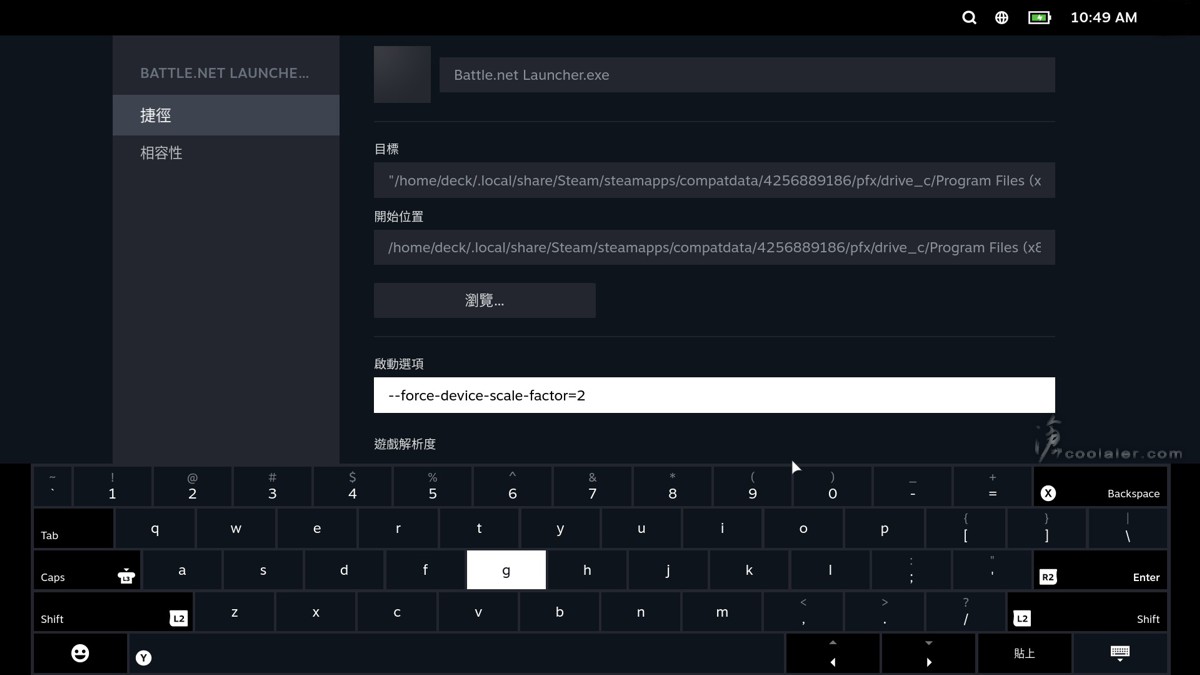Tap the number 5 key

point(432,486)
